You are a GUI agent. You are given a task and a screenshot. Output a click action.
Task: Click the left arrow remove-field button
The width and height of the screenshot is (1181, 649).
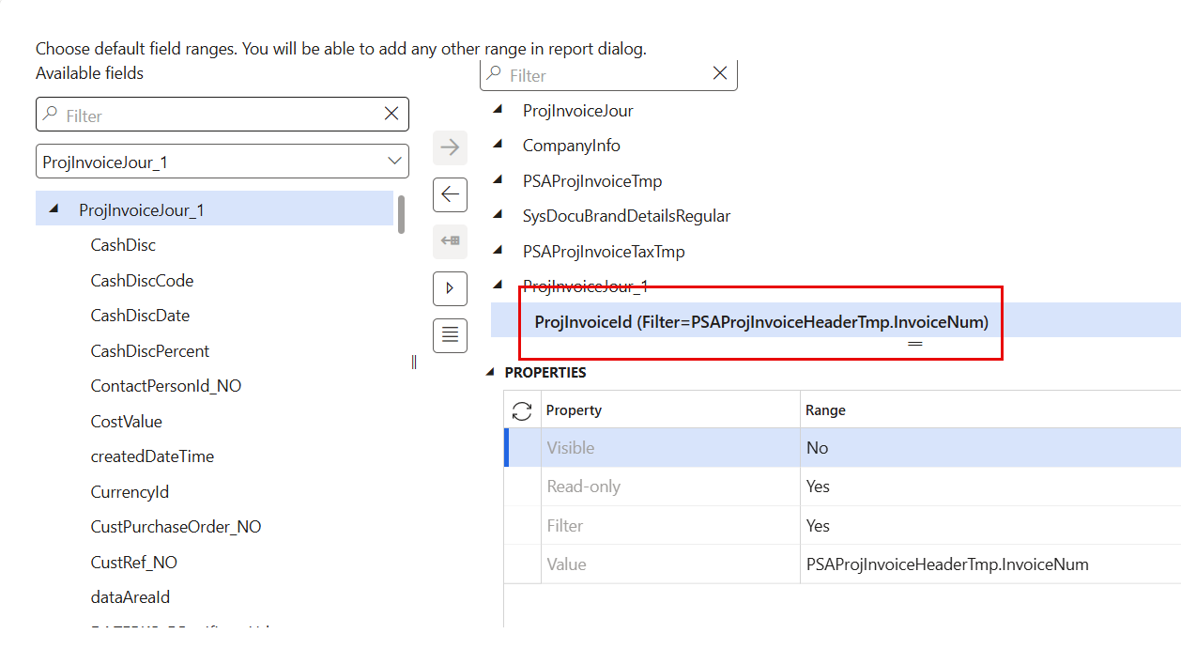coord(450,194)
